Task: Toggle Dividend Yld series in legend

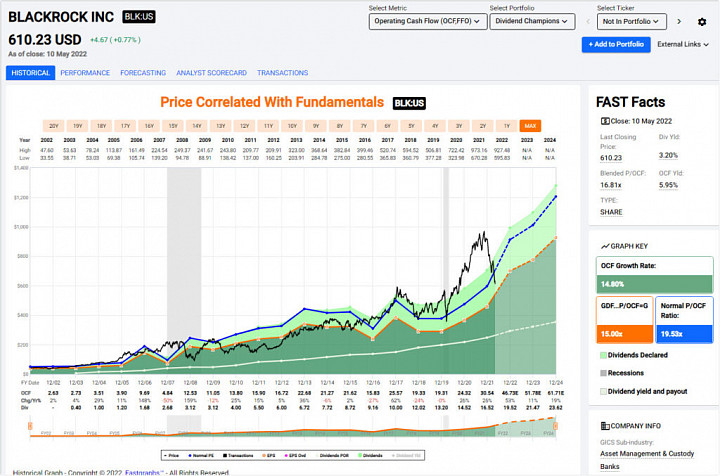Action: click(x=406, y=455)
